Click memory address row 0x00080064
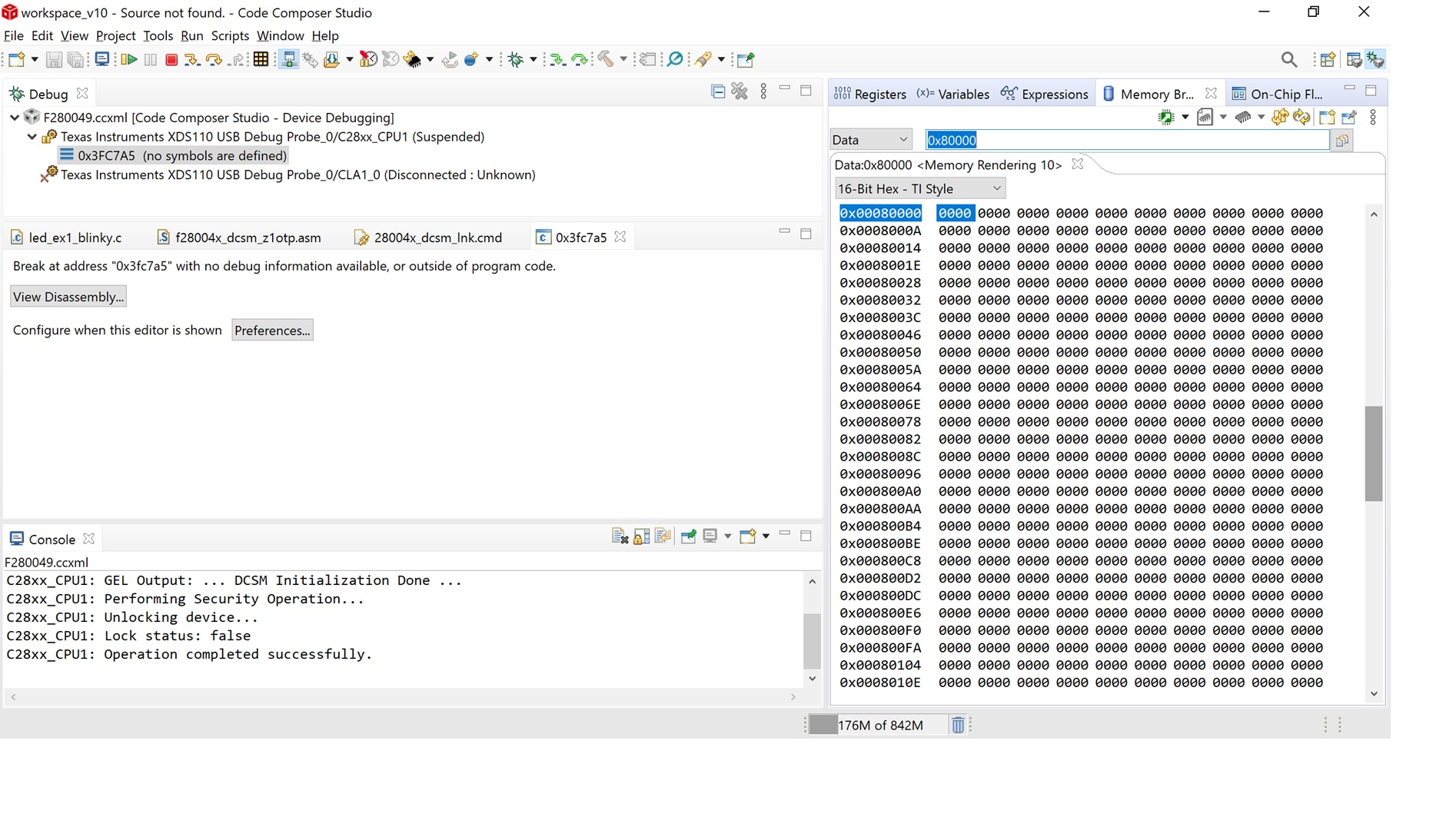Screen dimensions: 1456x827 (x=880, y=387)
